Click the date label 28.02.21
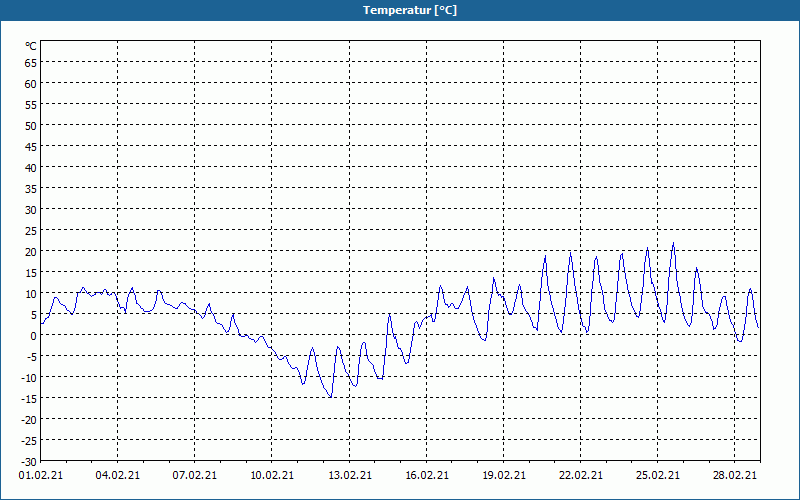Screen dimensions: 800x500 pos(735,475)
